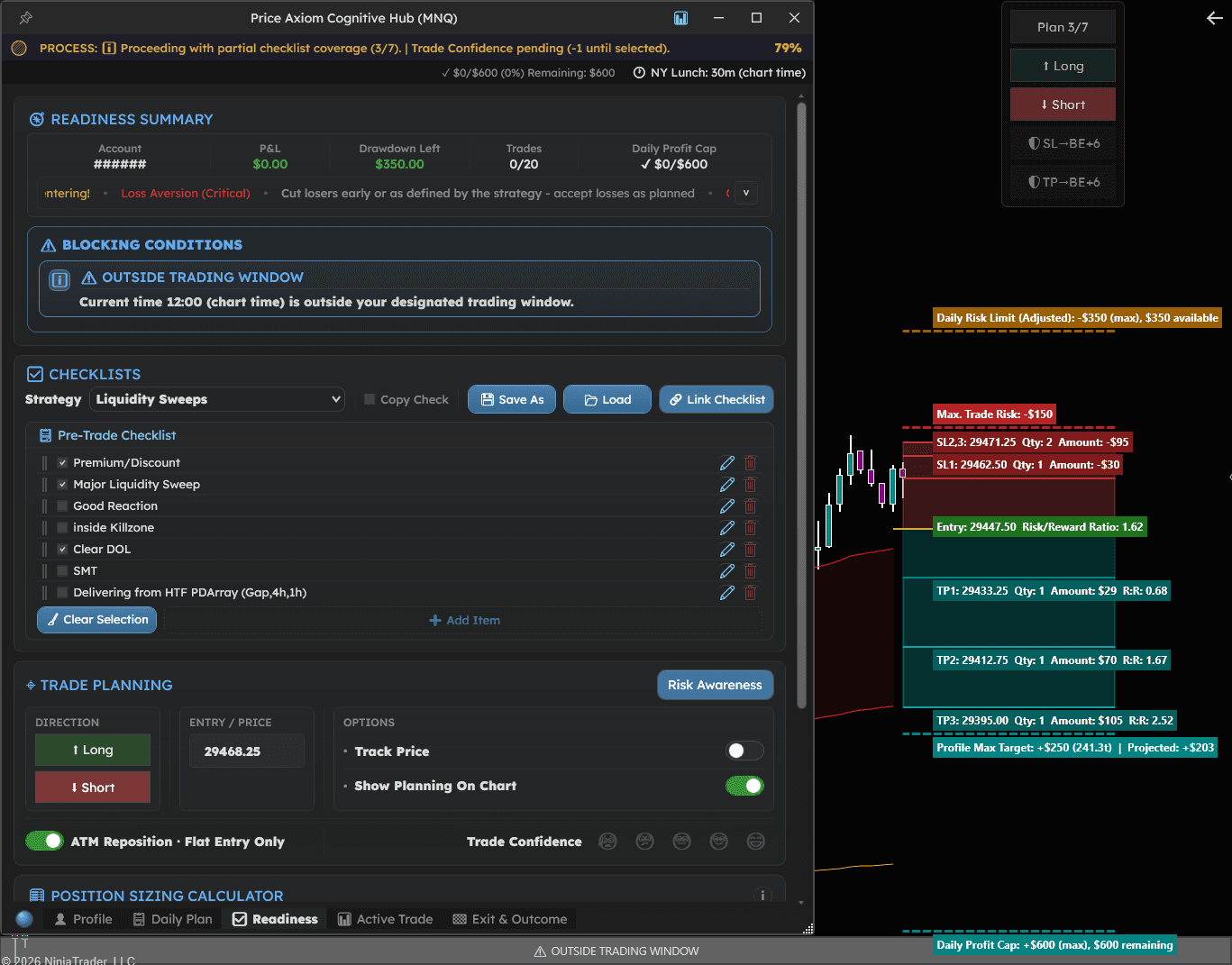1232x965 pixels.
Task: Click the Link Checklist button
Action: (x=716, y=399)
